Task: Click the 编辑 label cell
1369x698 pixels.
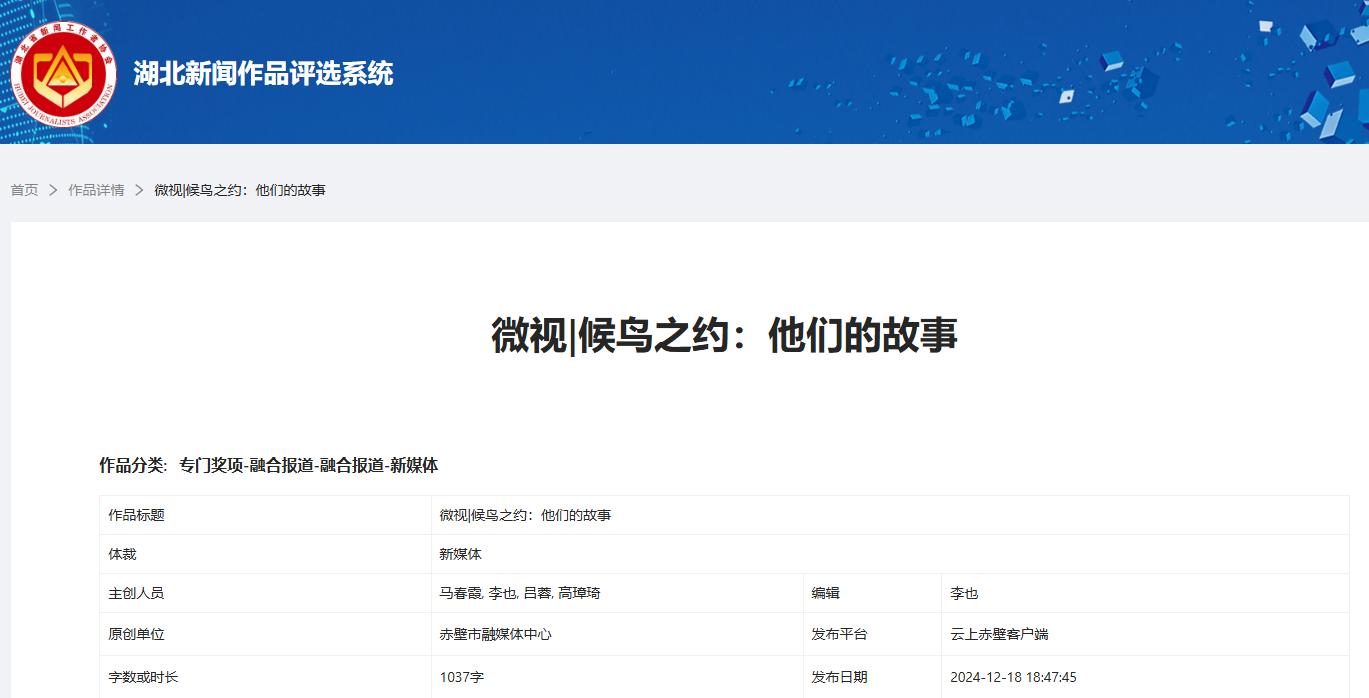Action: (x=825, y=593)
